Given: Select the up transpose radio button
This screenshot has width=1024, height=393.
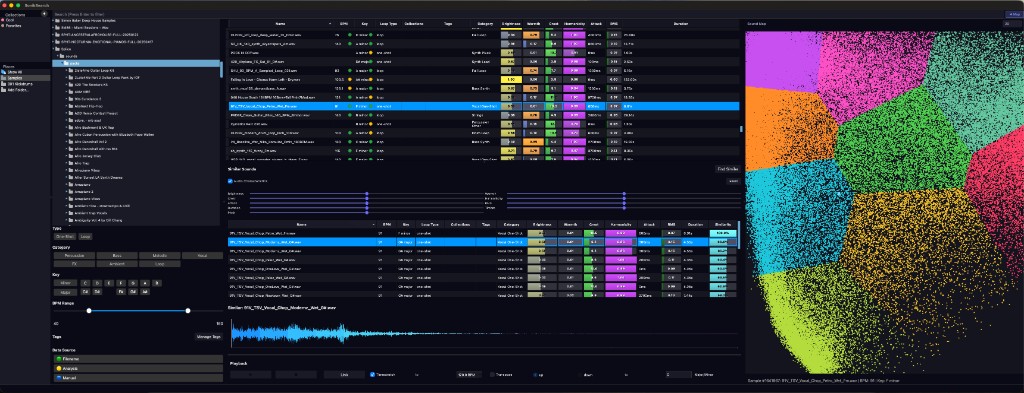Looking at the screenshot, I should 535,375.
